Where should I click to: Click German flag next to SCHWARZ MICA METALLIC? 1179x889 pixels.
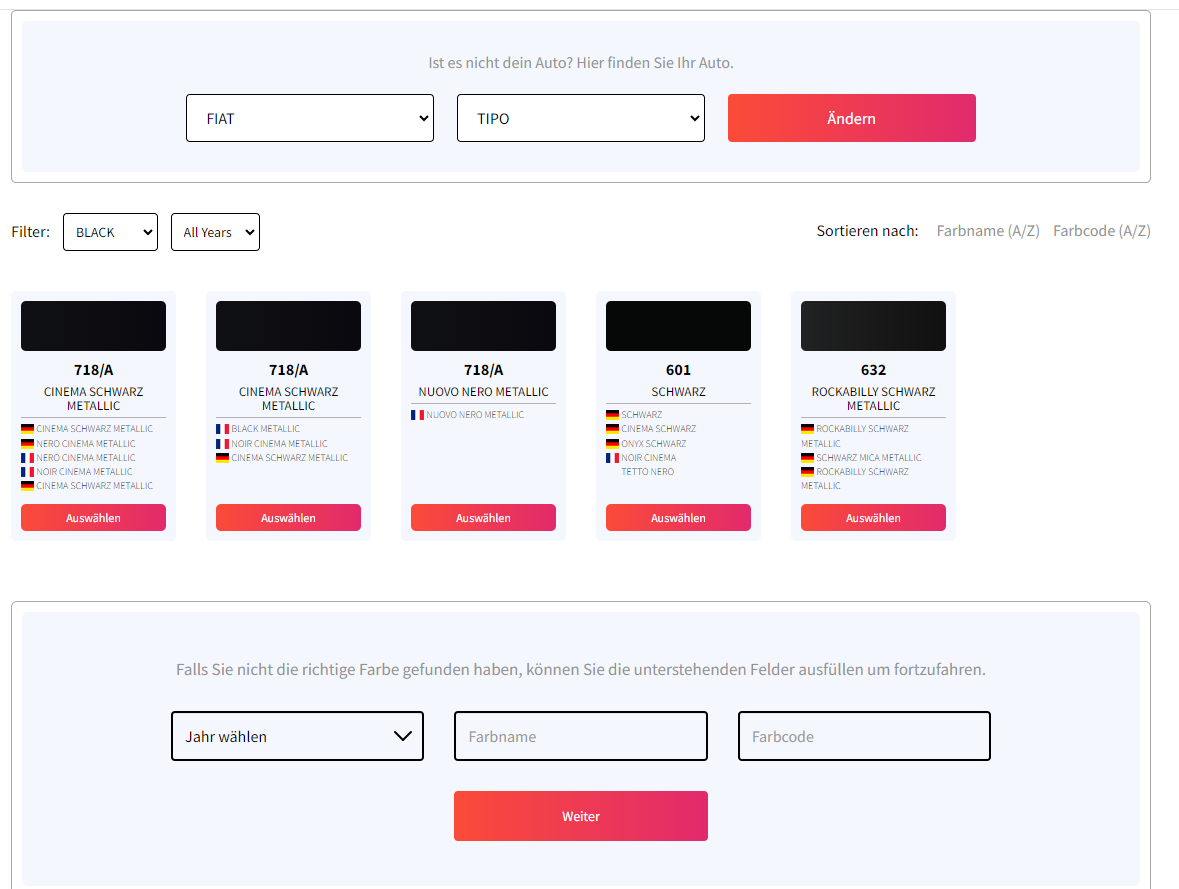pyautogui.click(x=807, y=458)
